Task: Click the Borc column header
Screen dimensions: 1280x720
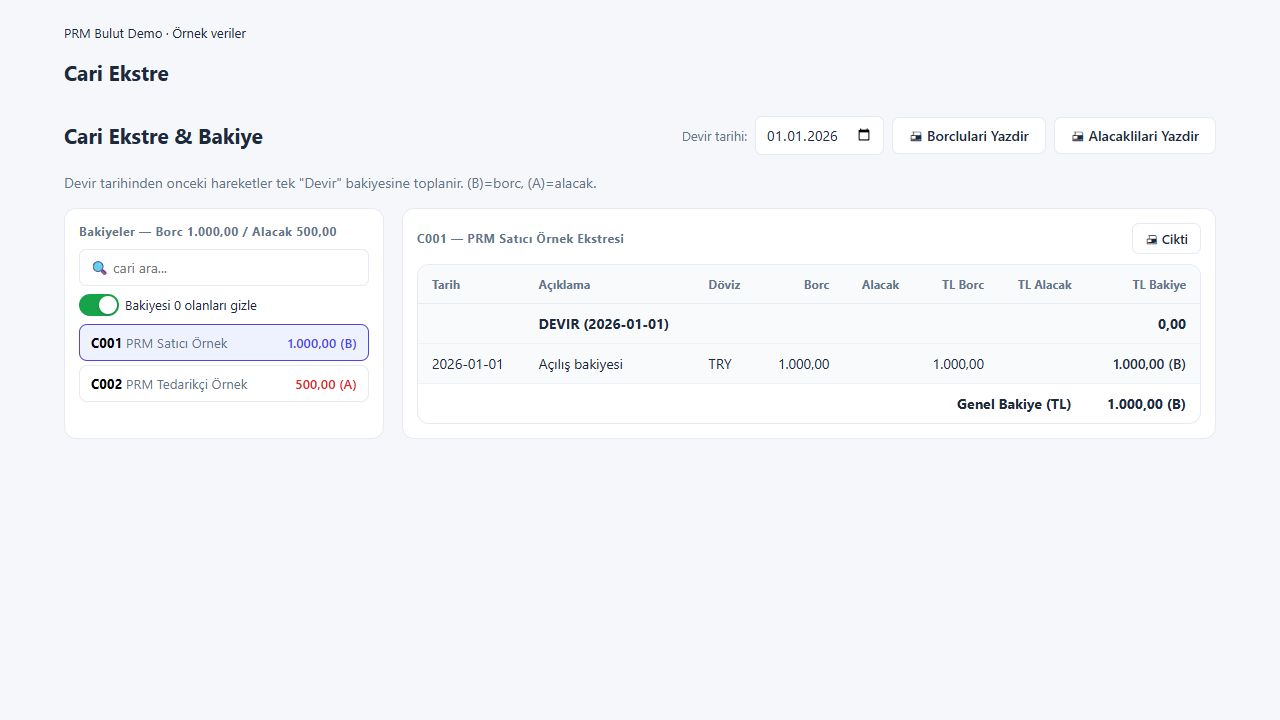Action: coord(816,285)
